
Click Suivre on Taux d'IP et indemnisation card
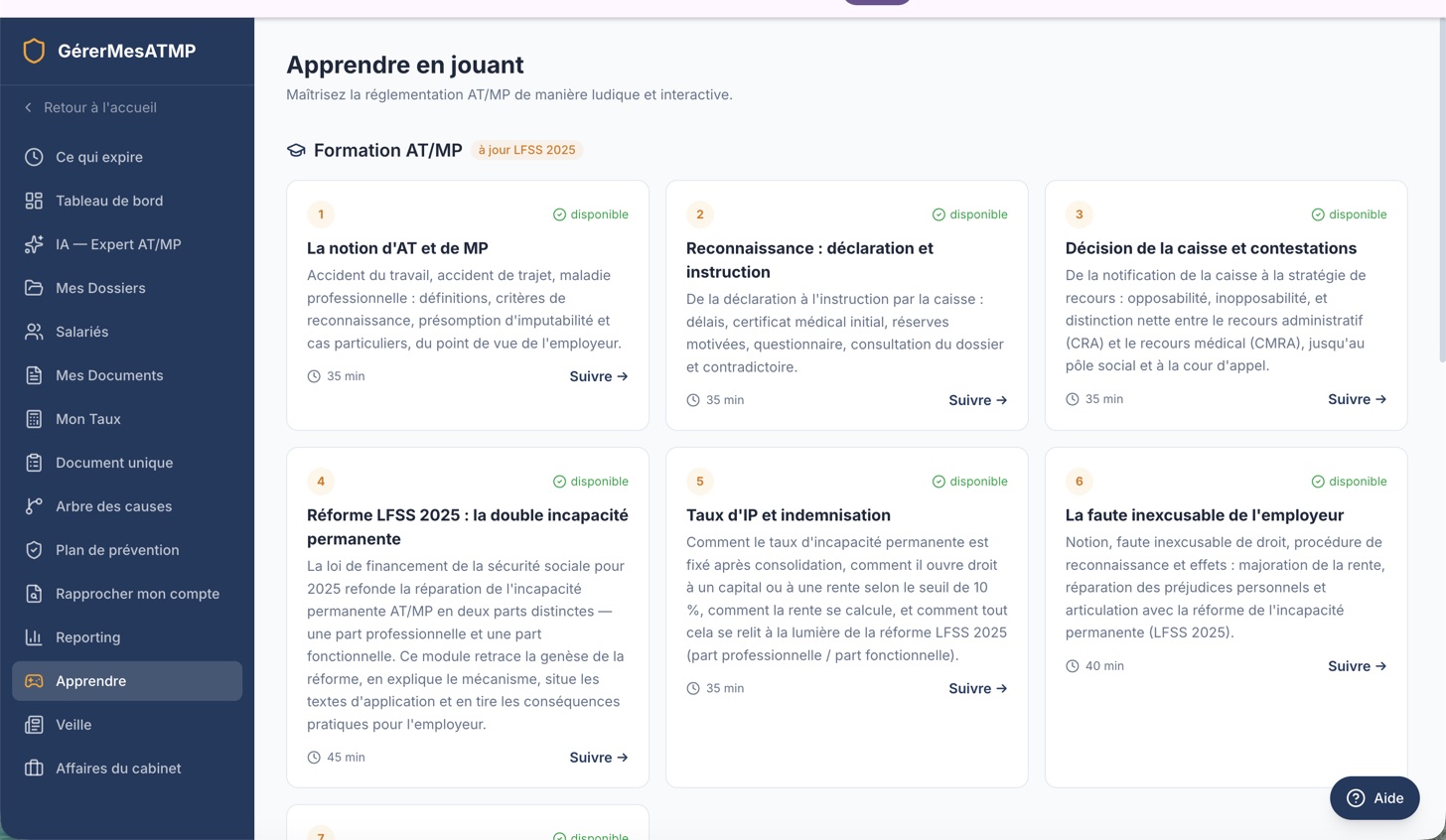click(x=978, y=688)
